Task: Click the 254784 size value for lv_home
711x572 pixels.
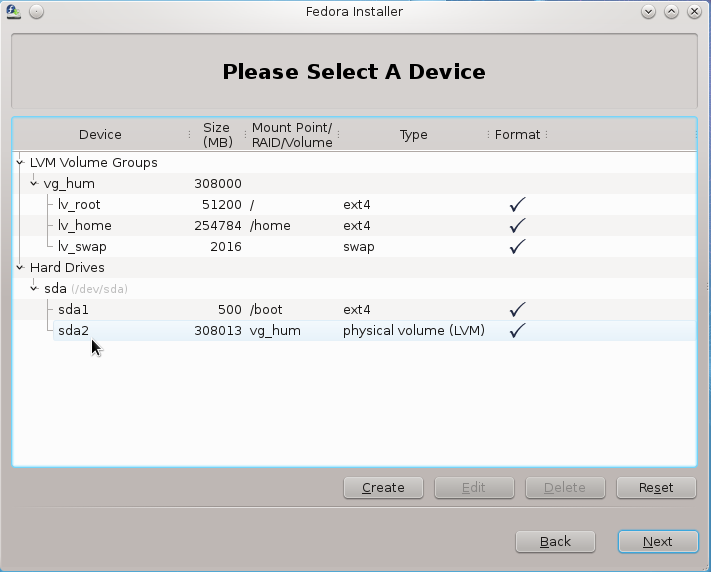Action: click(218, 225)
